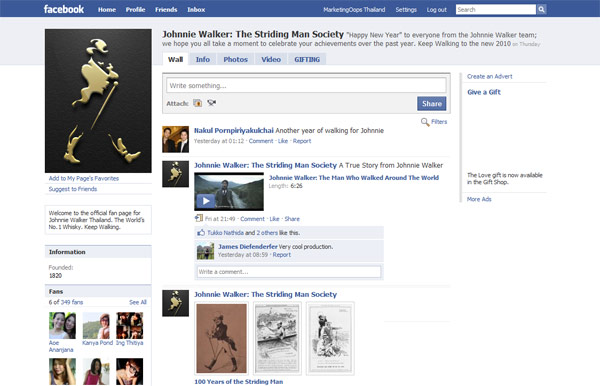Screen dimensions: 600x386
Task: Attach a video using the camera icon
Action: (x=212, y=103)
